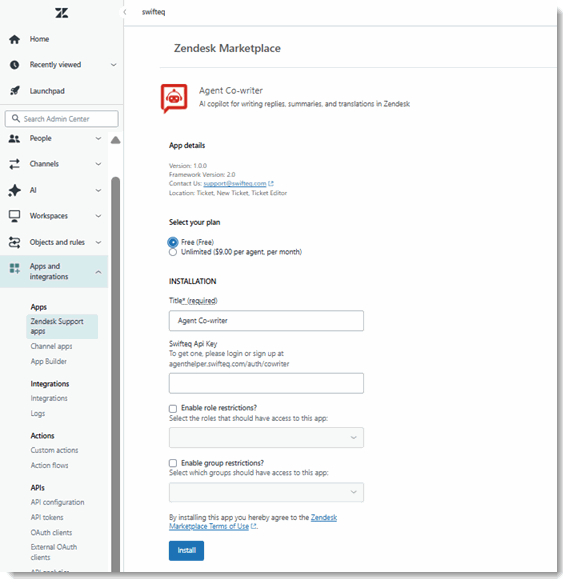Open App Builder page

click(49, 362)
